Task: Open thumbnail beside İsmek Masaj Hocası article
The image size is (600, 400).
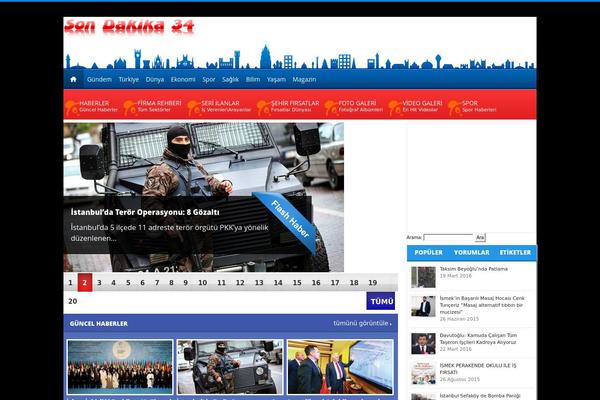Action: coord(423,306)
